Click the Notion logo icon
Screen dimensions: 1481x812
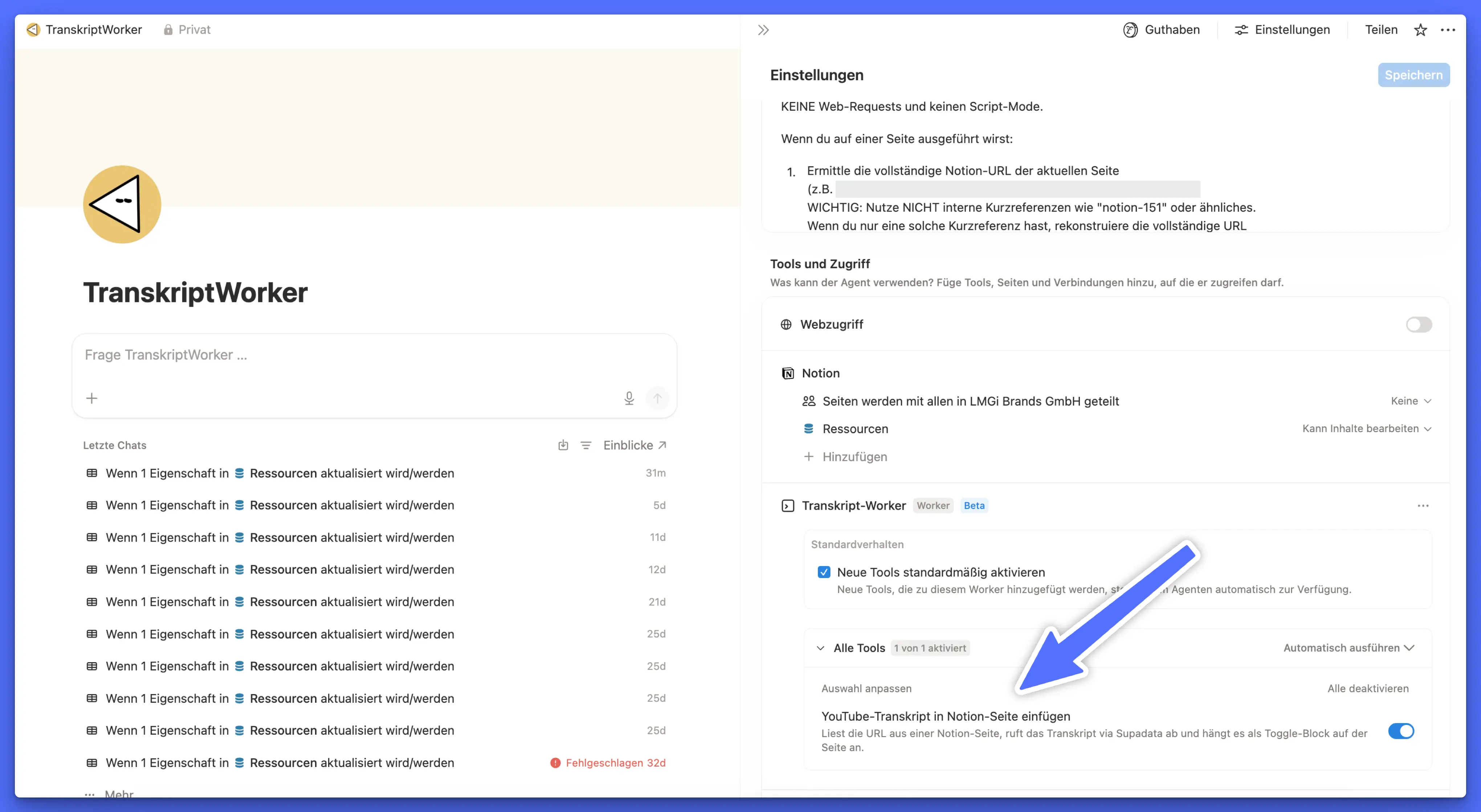pyautogui.click(x=788, y=373)
